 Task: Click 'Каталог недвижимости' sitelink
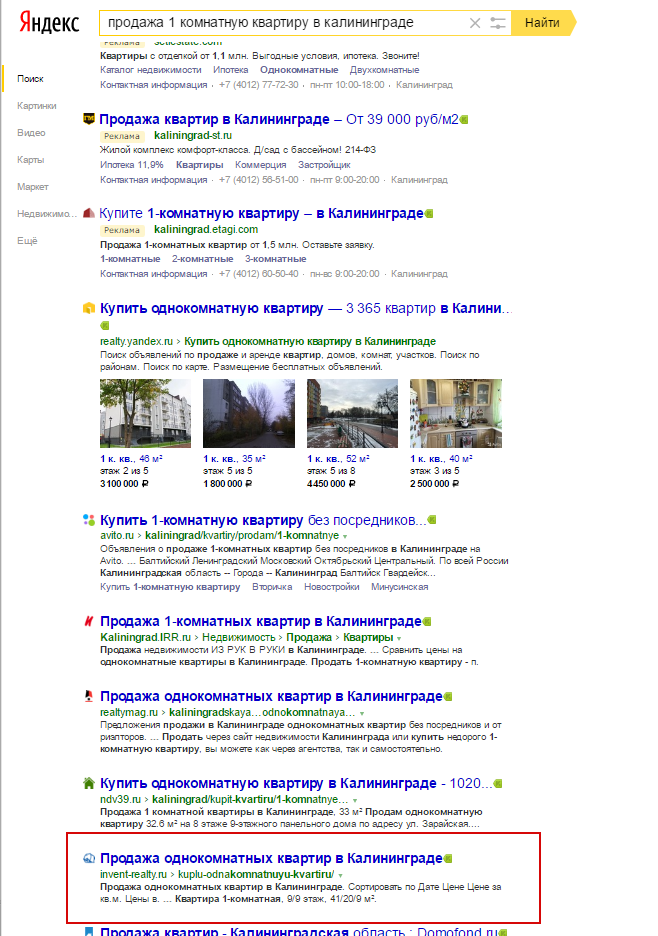pos(150,70)
